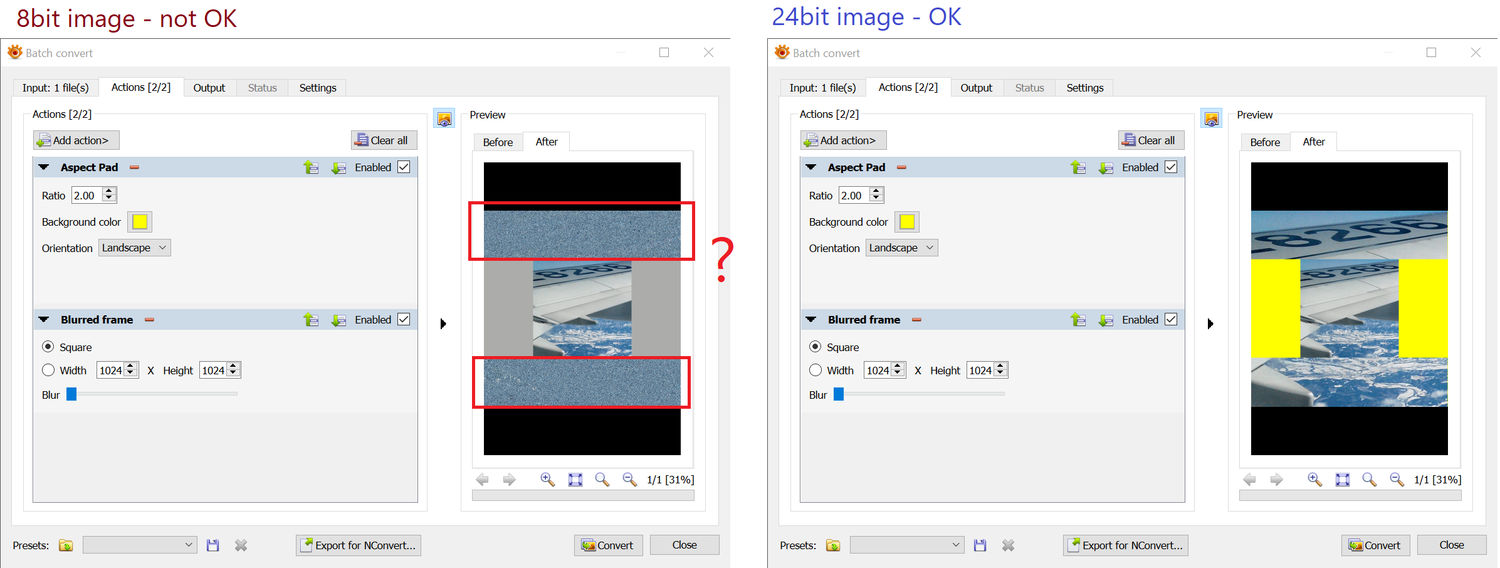Remove Aspect Pad action in 24bit window
The height and width of the screenshot is (568, 1500).
tap(901, 168)
